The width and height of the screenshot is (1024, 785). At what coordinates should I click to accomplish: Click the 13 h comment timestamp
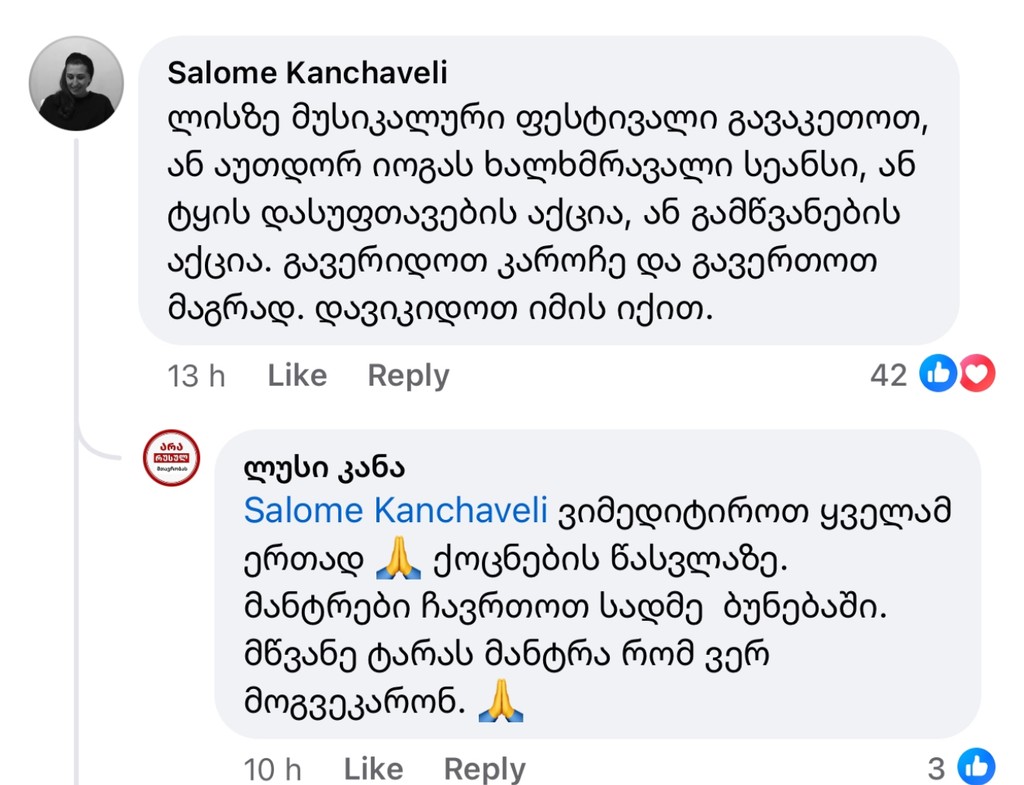[196, 376]
